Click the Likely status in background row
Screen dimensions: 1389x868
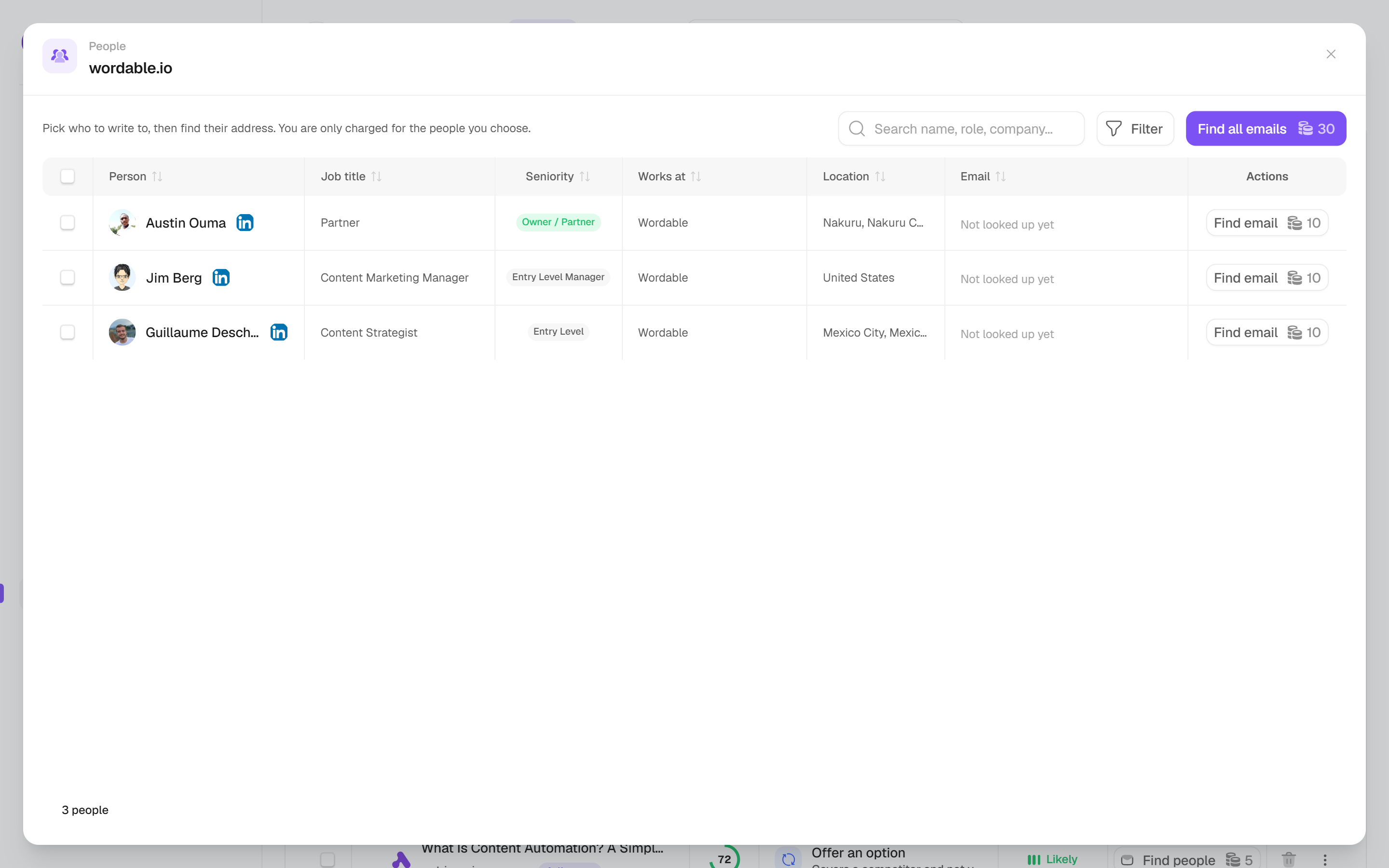pos(1052,859)
